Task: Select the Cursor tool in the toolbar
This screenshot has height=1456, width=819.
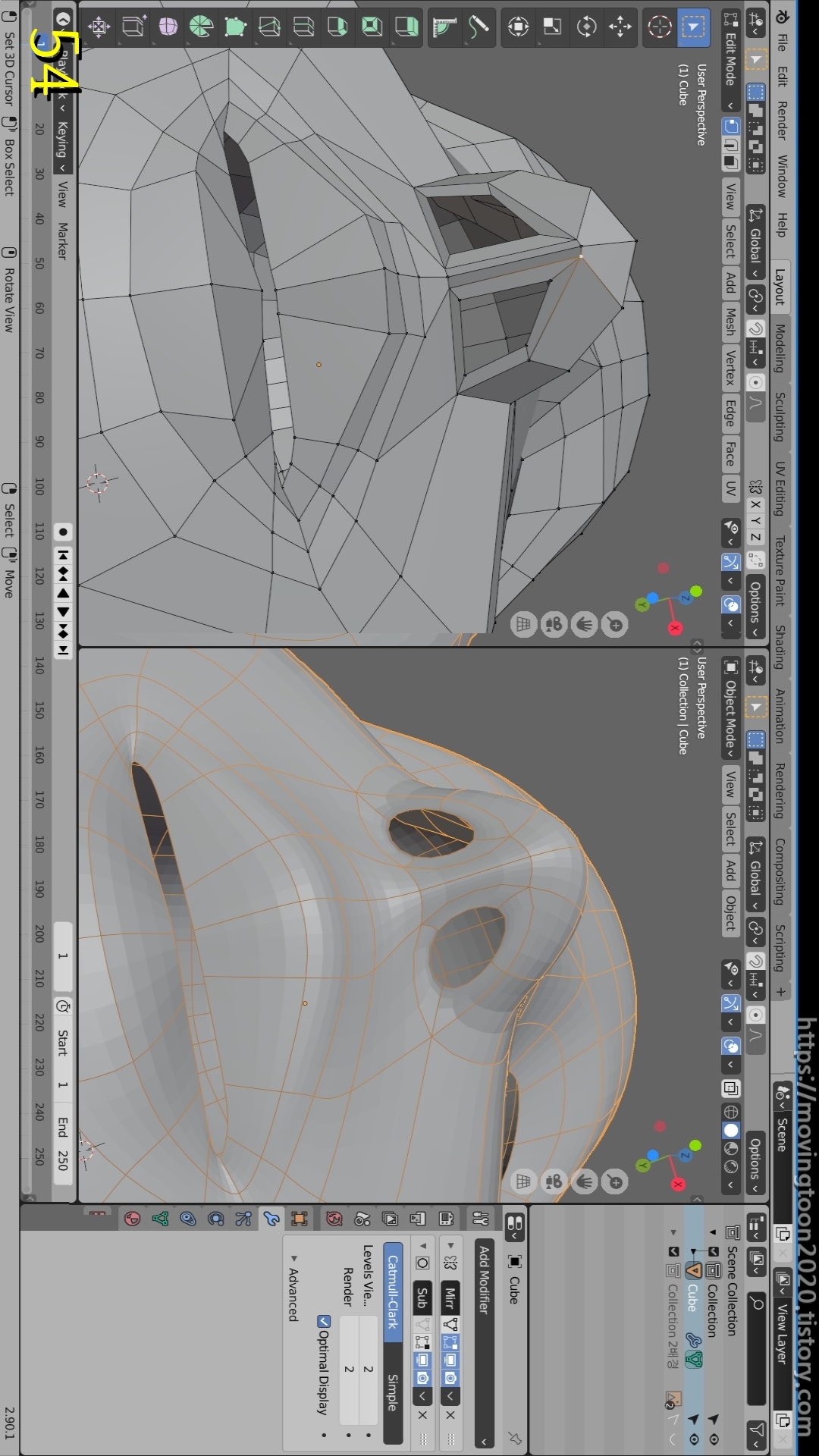Action: click(x=660, y=27)
